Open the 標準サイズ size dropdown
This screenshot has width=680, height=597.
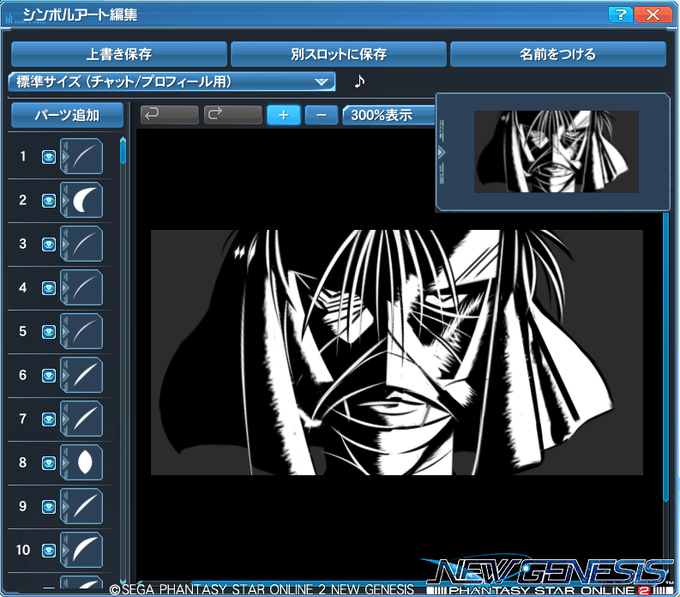tap(172, 82)
